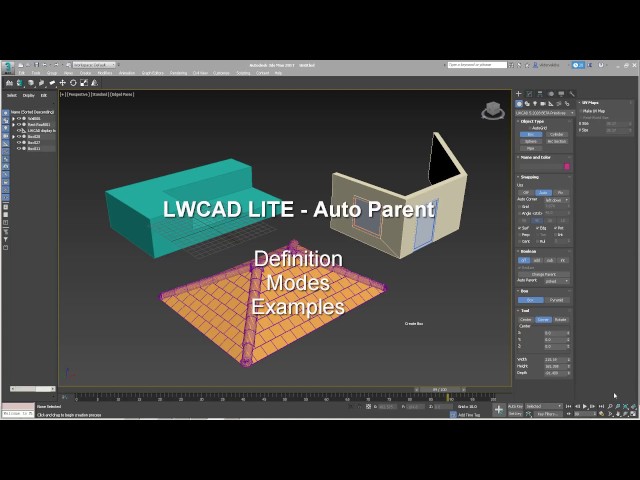This screenshot has width=640, height=480.
Task: Open the Auto Corner dropdown
Action: (x=557, y=200)
